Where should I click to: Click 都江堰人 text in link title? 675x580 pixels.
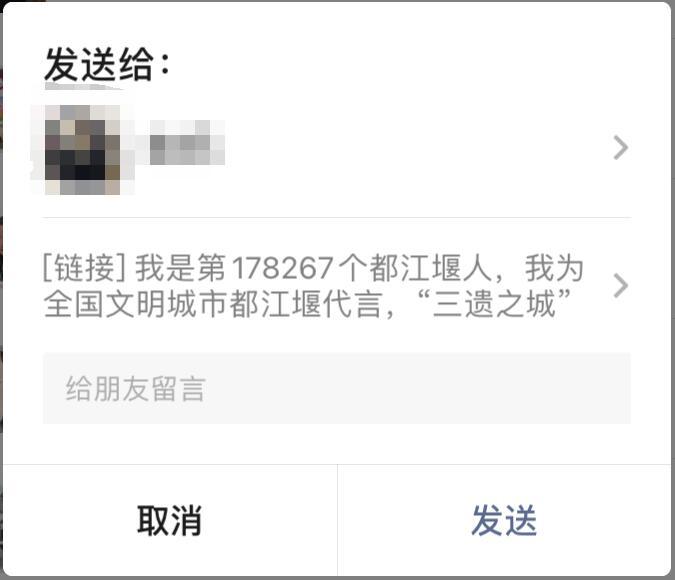430,268
